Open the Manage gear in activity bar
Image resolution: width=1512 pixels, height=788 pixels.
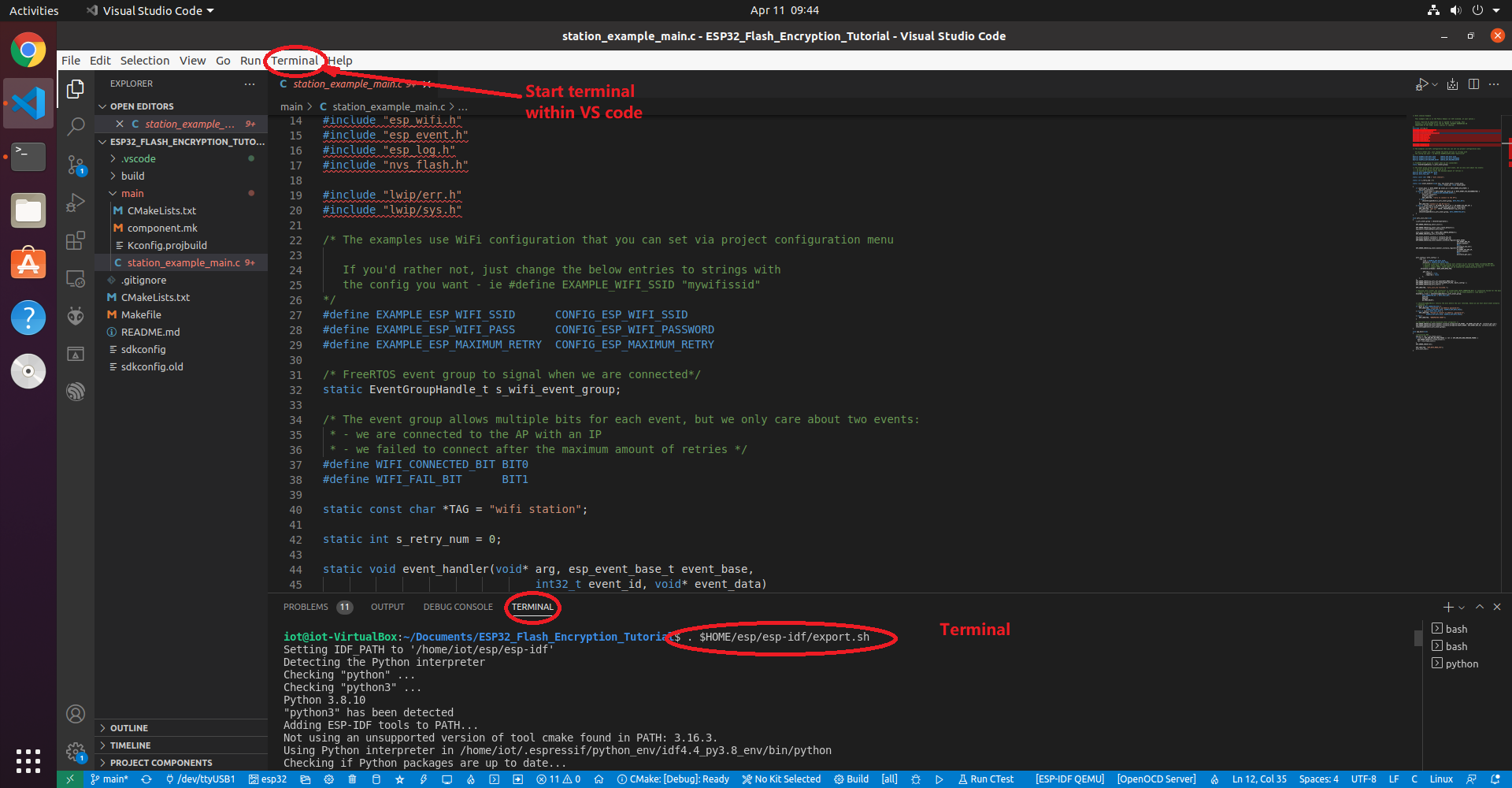76,752
